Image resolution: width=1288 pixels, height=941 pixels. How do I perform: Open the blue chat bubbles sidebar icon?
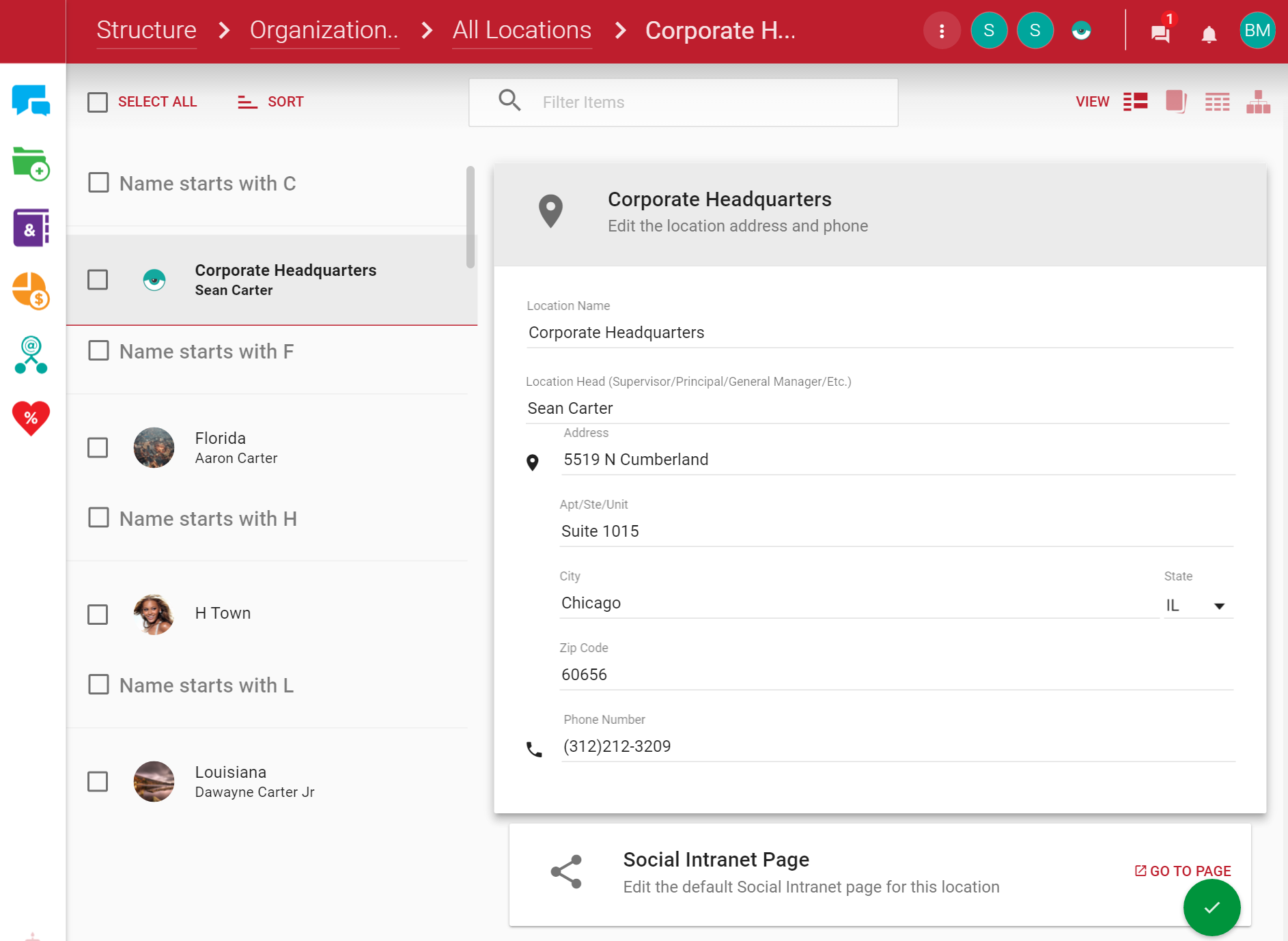[x=31, y=100]
